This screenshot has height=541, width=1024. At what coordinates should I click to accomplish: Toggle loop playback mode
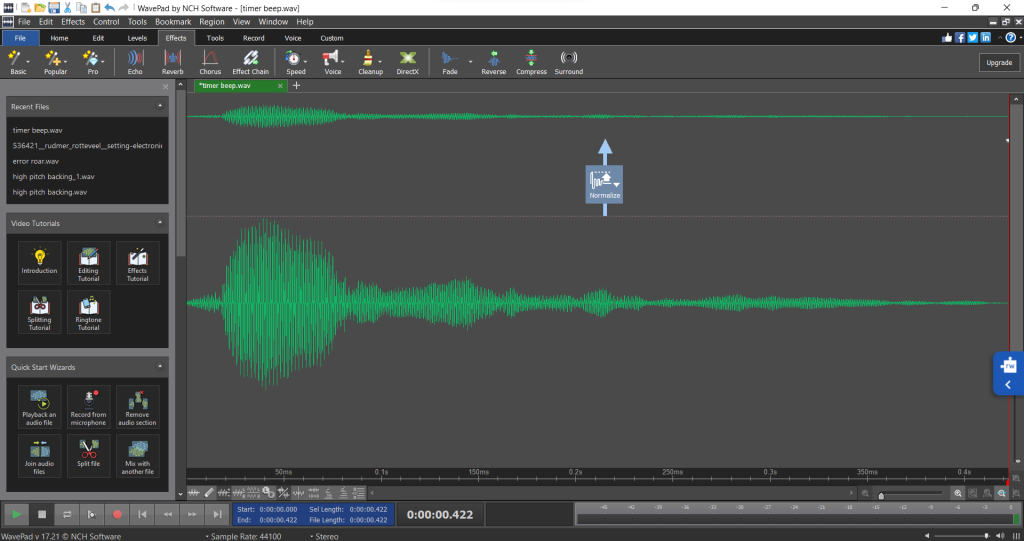pyautogui.click(x=67, y=514)
